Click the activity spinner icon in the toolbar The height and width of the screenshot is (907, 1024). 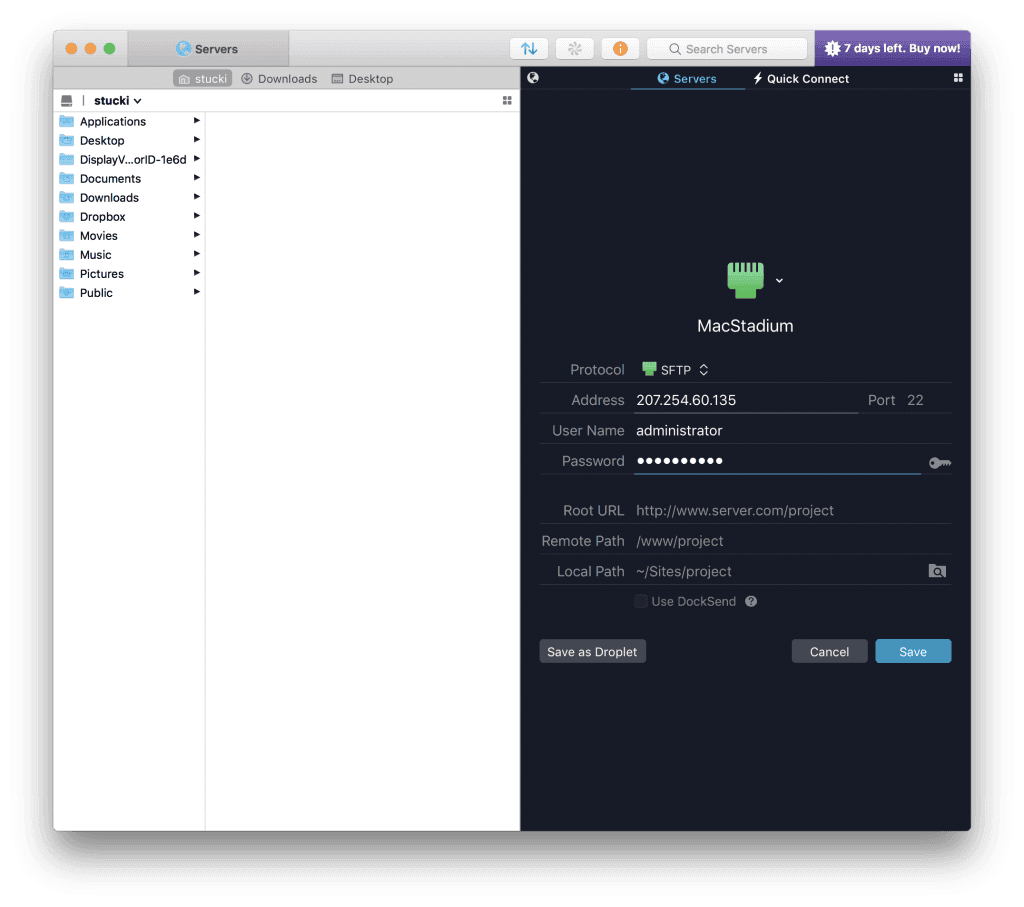[574, 48]
